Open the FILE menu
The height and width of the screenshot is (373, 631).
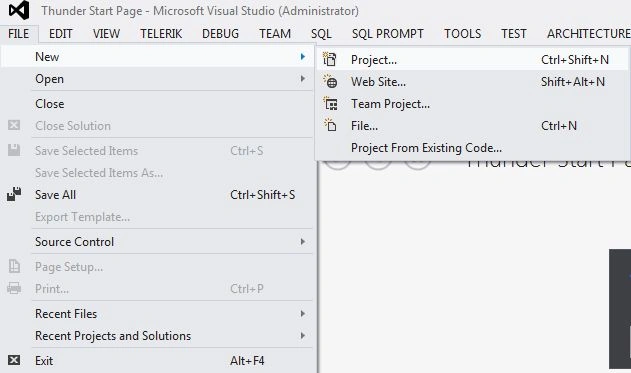[x=19, y=33]
